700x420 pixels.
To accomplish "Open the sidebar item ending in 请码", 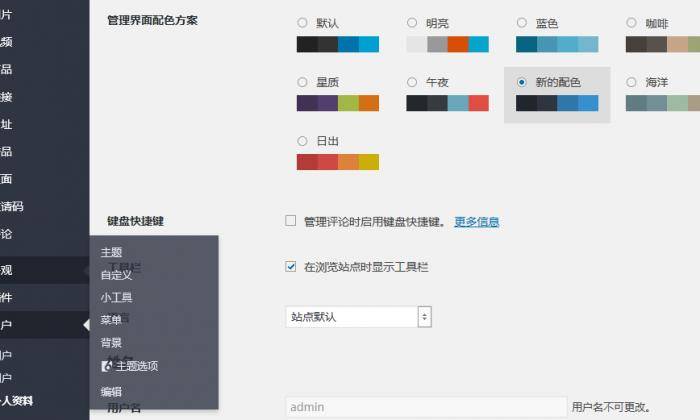I will point(45,206).
